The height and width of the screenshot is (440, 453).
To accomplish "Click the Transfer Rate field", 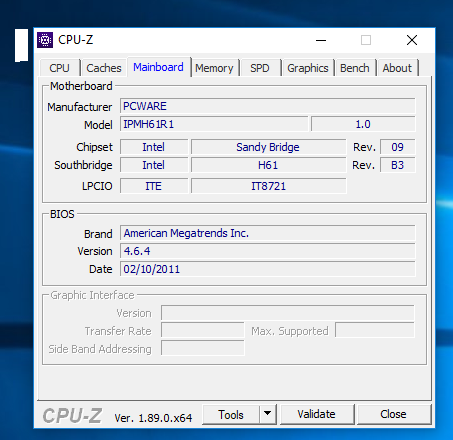I will [x=203, y=331].
